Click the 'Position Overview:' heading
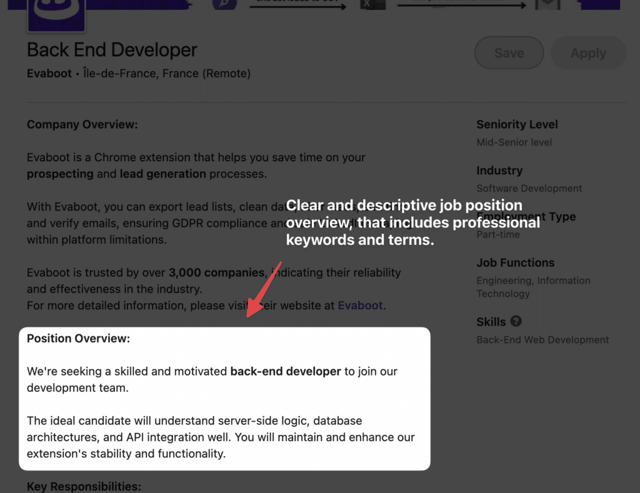 [x=78, y=338]
